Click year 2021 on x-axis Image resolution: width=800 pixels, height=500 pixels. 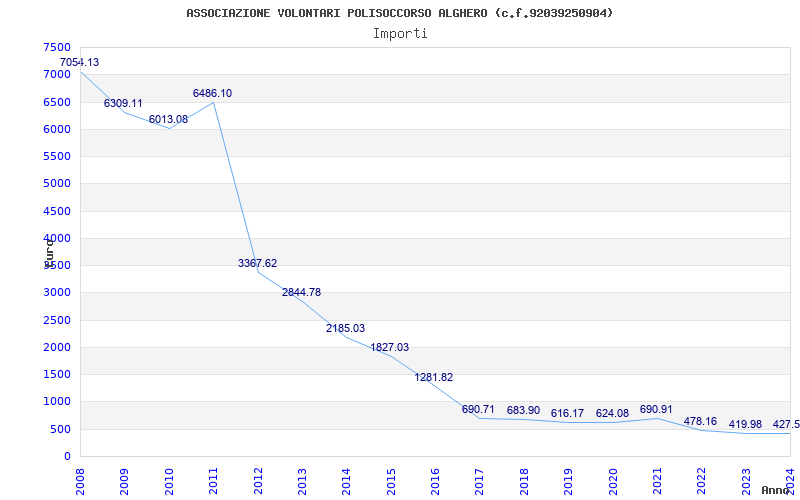pos(657,481)
